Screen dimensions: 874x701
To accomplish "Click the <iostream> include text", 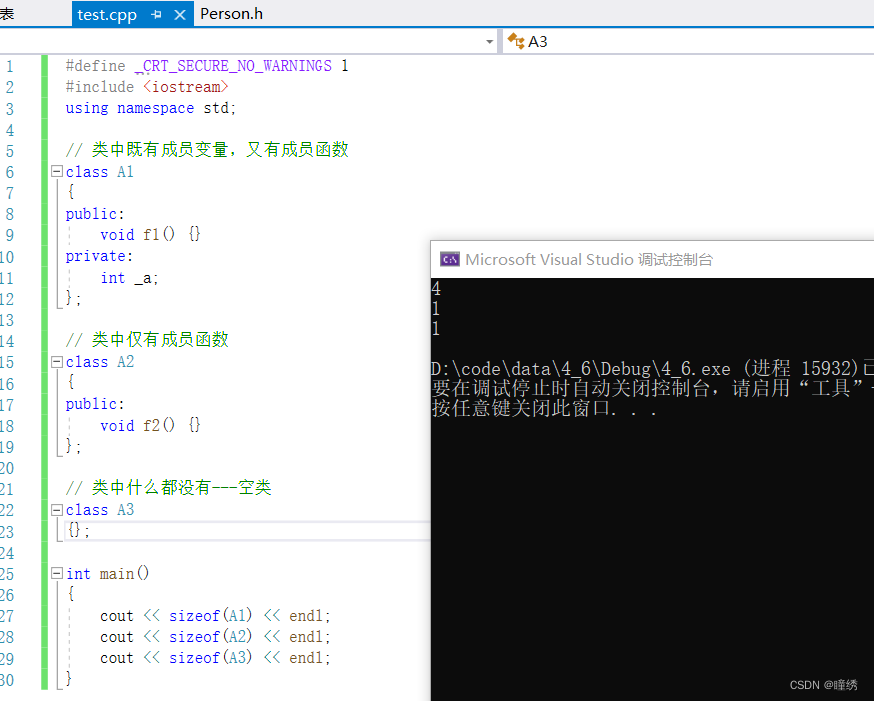I will coord(186,87).
